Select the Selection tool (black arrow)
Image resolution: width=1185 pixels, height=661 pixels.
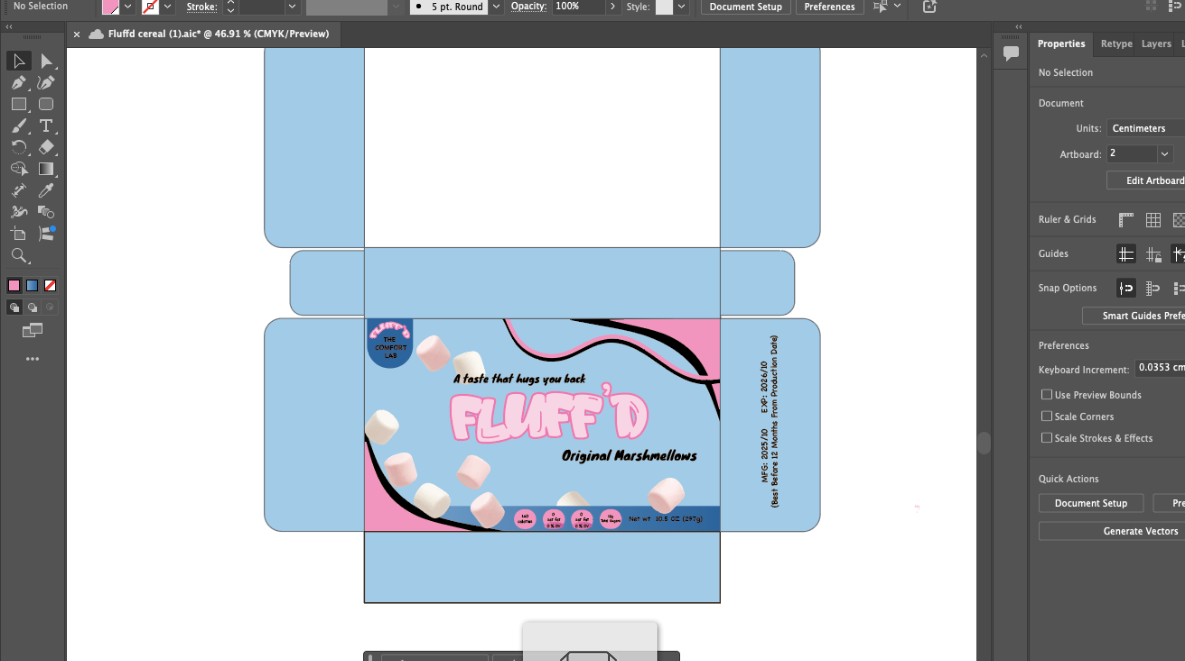pos(19,60)
